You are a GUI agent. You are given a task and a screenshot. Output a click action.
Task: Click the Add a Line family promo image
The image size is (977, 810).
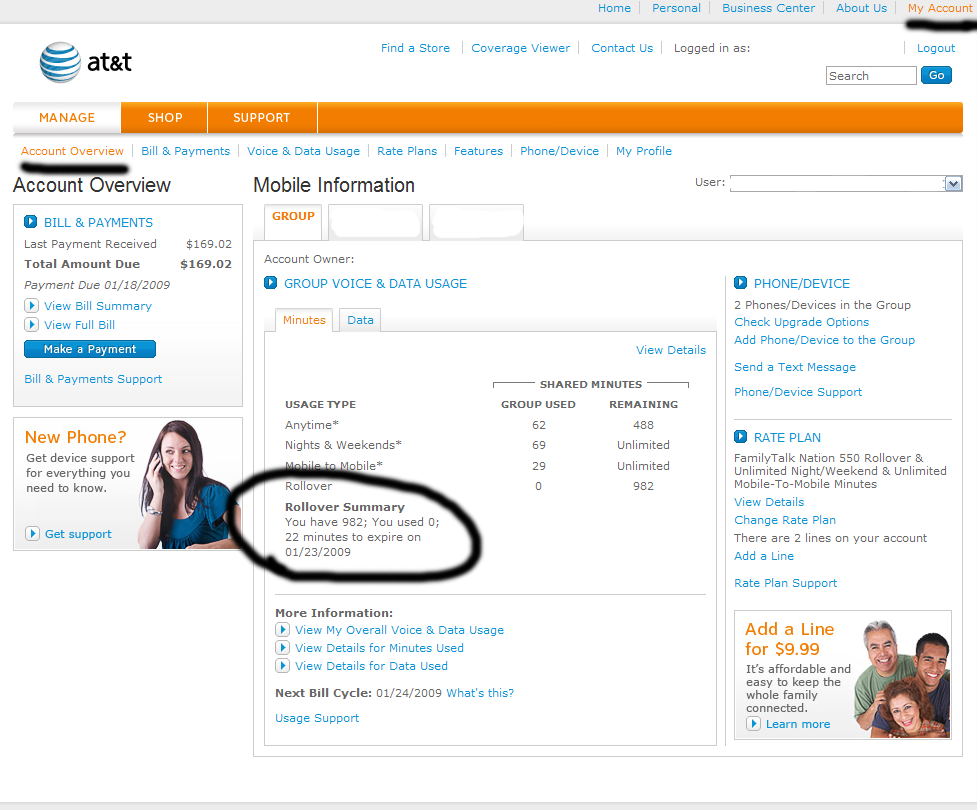[x=901, y=678]
